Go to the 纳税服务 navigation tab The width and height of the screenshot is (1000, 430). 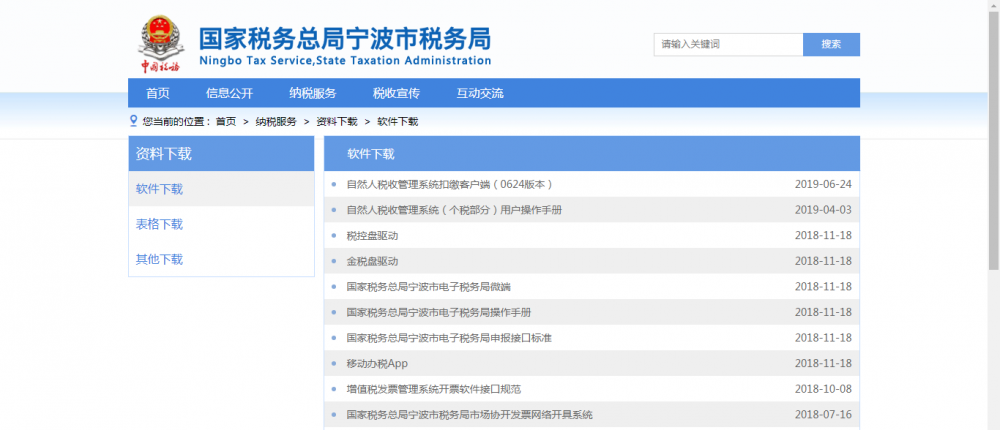coord(313,93)
